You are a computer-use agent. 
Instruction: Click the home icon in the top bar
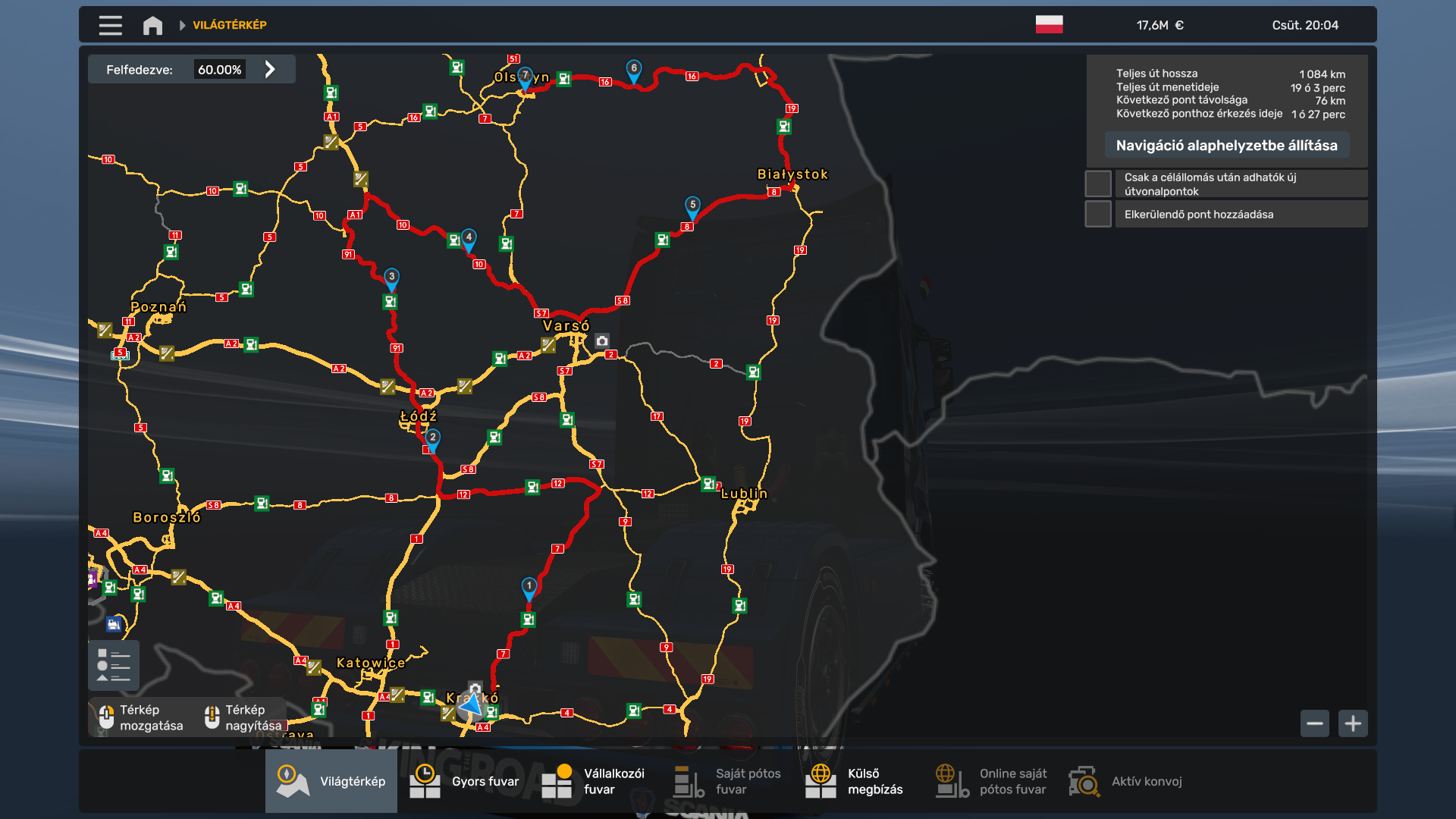pyautogui.click(x=152, y=24)
